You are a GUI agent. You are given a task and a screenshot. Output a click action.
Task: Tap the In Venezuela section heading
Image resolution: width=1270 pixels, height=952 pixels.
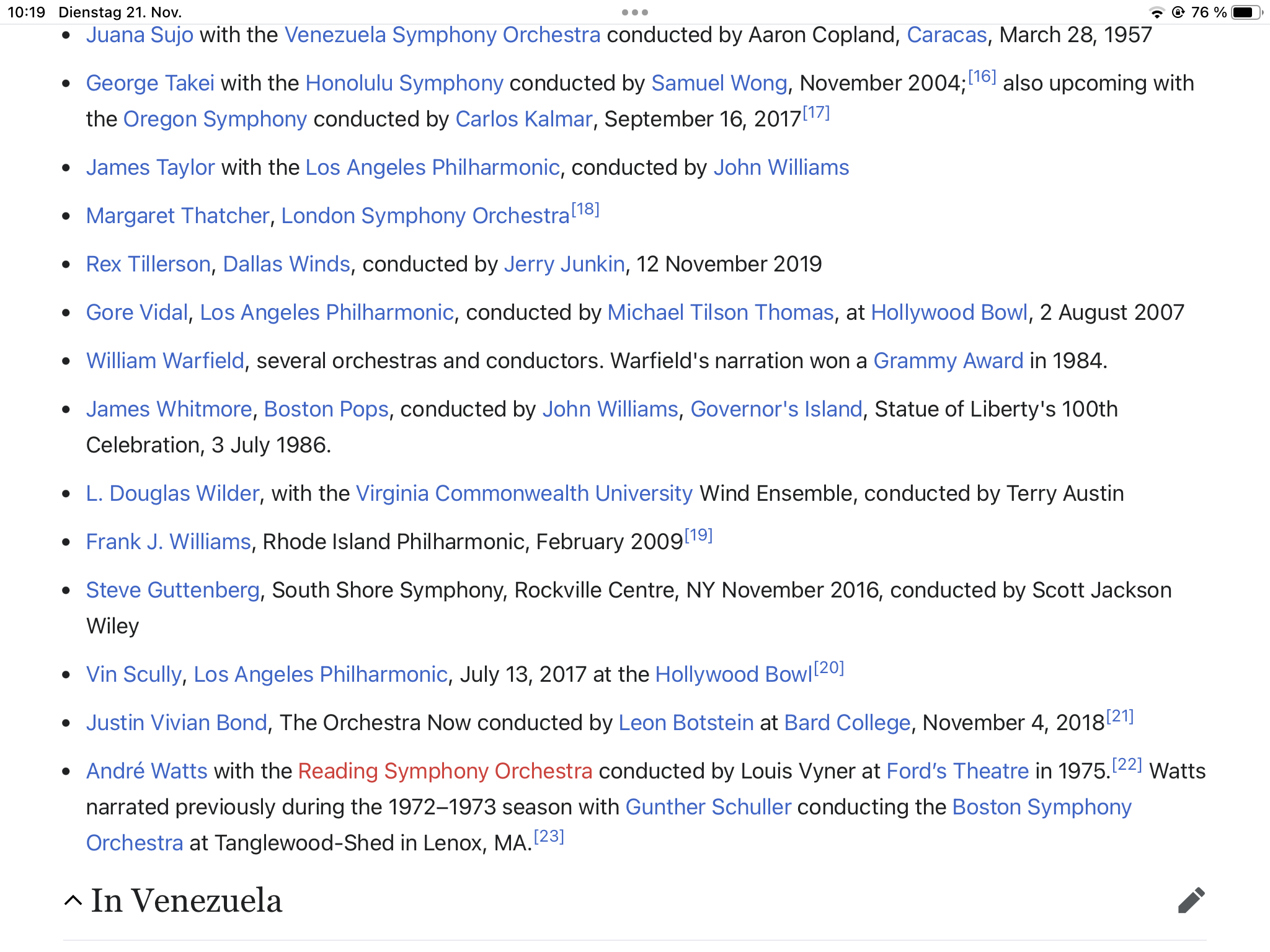click(186, 901)
